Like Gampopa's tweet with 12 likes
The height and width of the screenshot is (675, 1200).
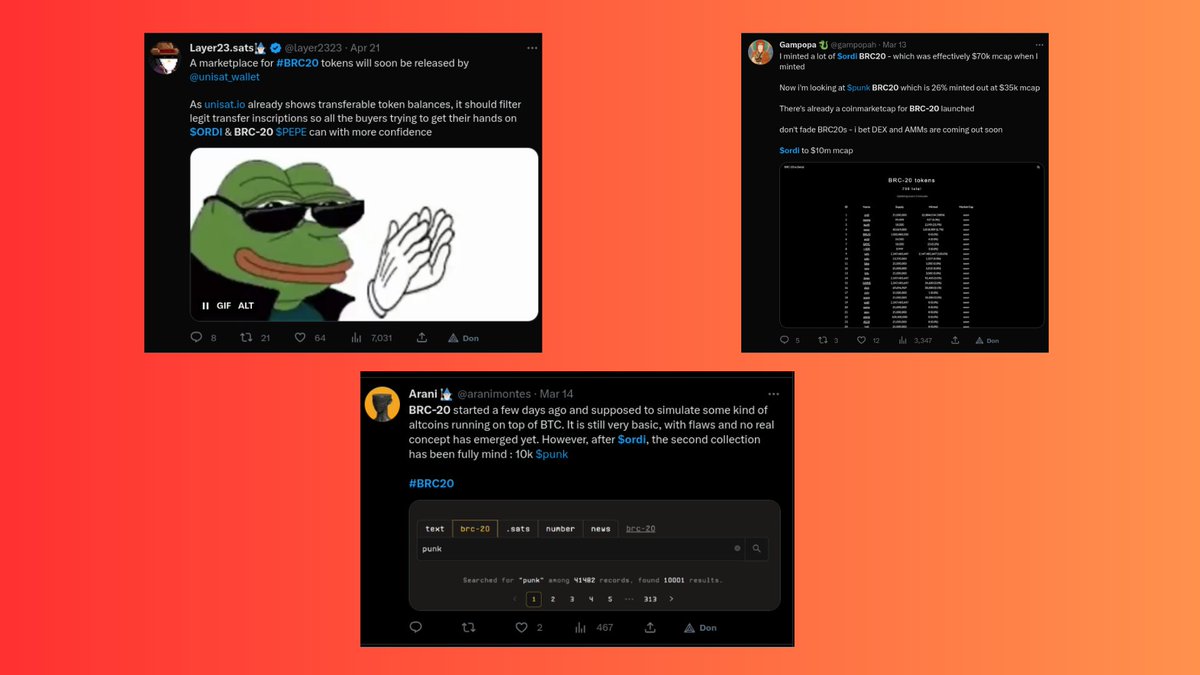[862, 341]
